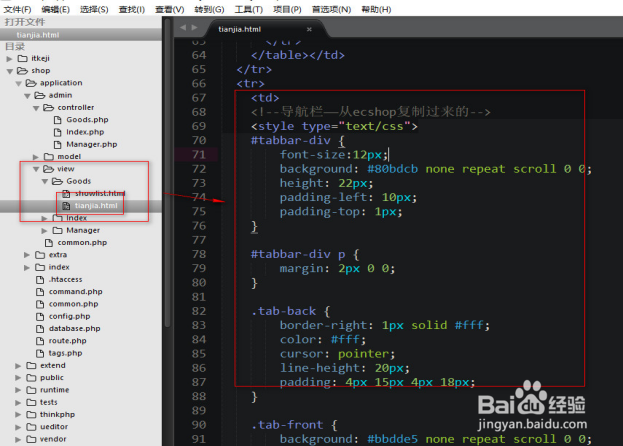Open the 帮助(H) menu
This screenshot has height=446, width=623.
click(x=376, y=9)
